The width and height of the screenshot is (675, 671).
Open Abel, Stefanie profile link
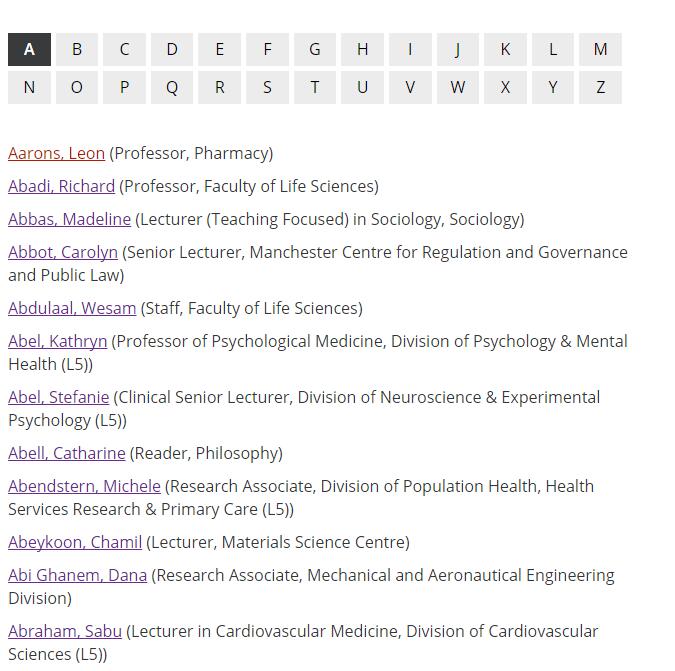(x=58, y=397)
